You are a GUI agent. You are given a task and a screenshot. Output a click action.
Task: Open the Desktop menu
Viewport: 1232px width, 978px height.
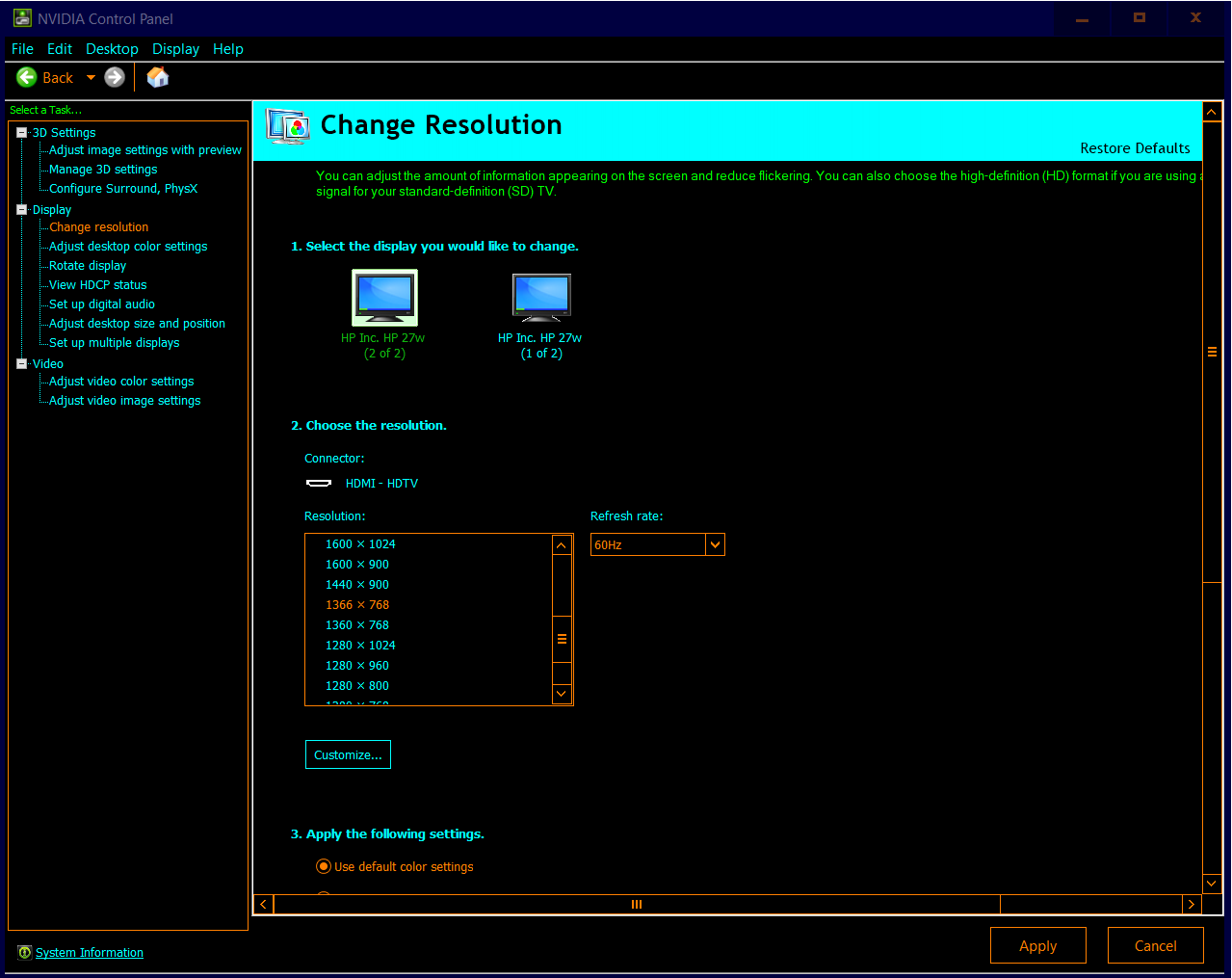point(112,49)
